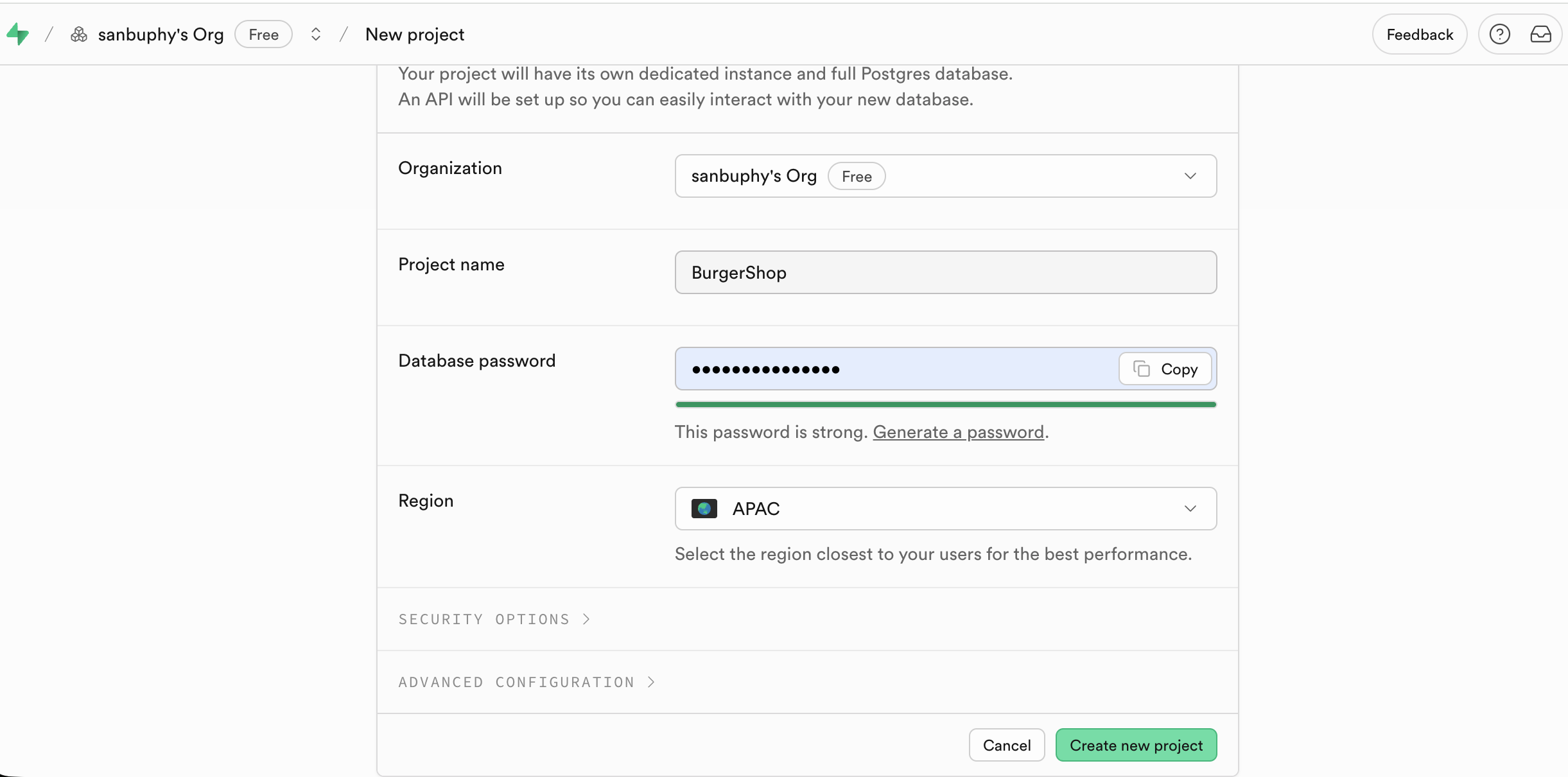The image size is (1568, 777).
Task: Click the green password strength bar
Action: coord(945,405)
